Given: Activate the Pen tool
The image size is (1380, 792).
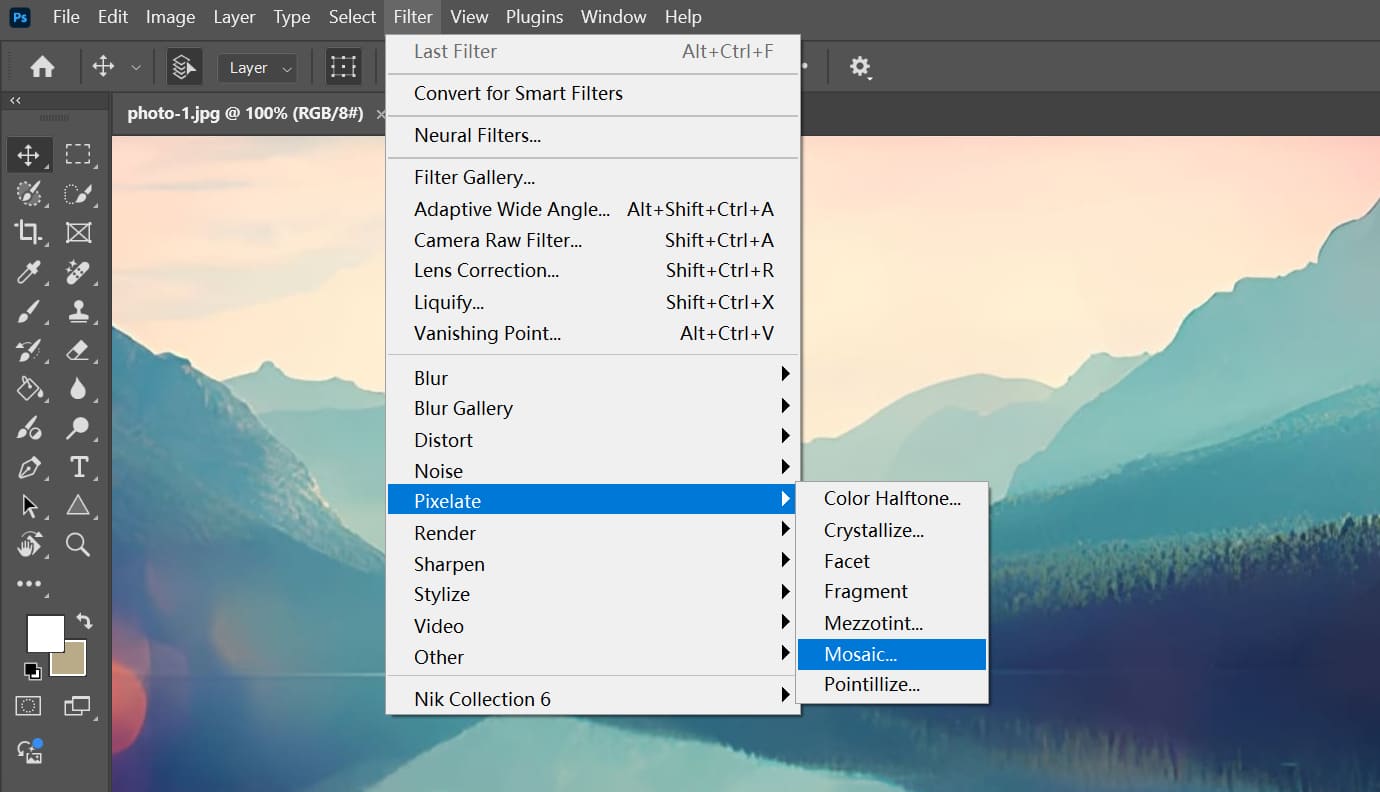Looking at the screenshot, I should point(29,466).
